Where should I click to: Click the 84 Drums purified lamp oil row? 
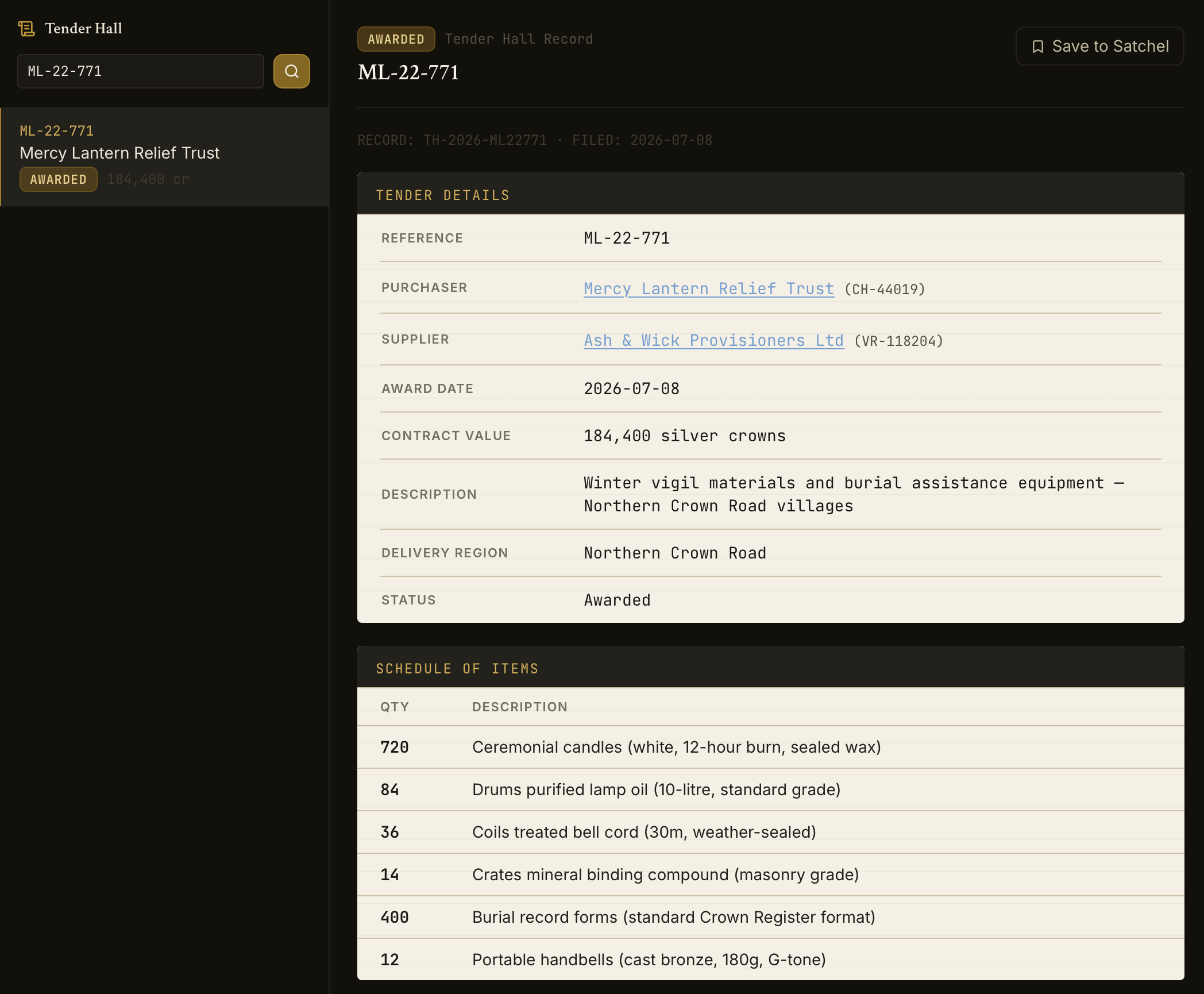[770, 789]
